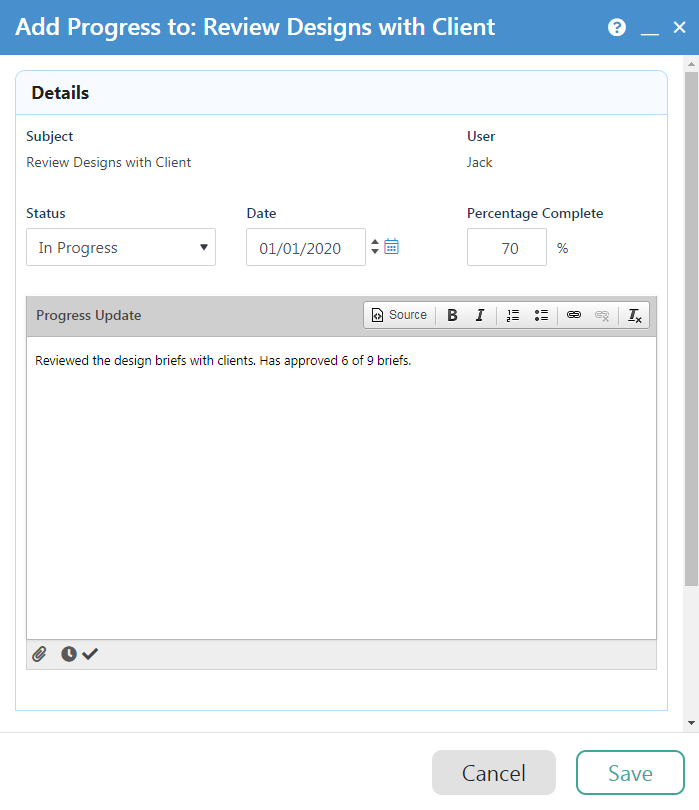699x810 pixels.
Task: Close the Add Progress dialog
Action: pyautogui.click(x=679, y=27)
